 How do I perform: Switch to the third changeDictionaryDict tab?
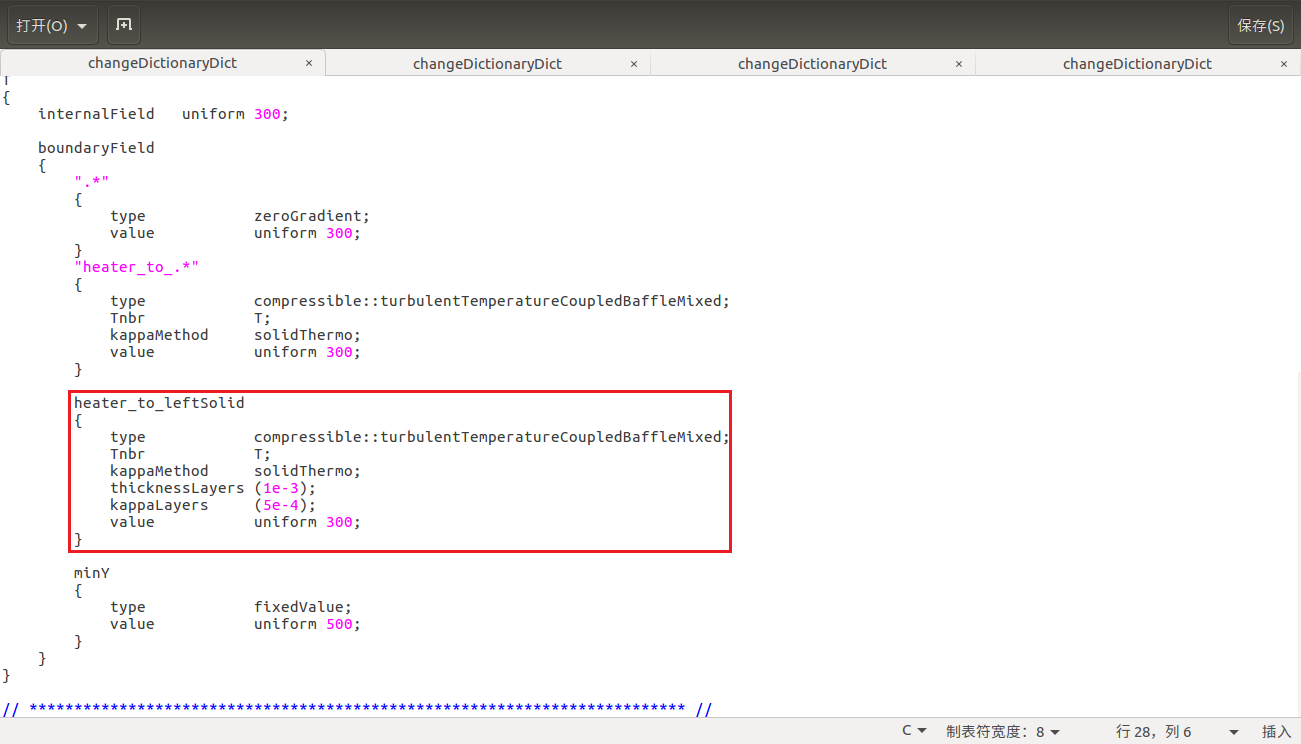click(812, 63)
